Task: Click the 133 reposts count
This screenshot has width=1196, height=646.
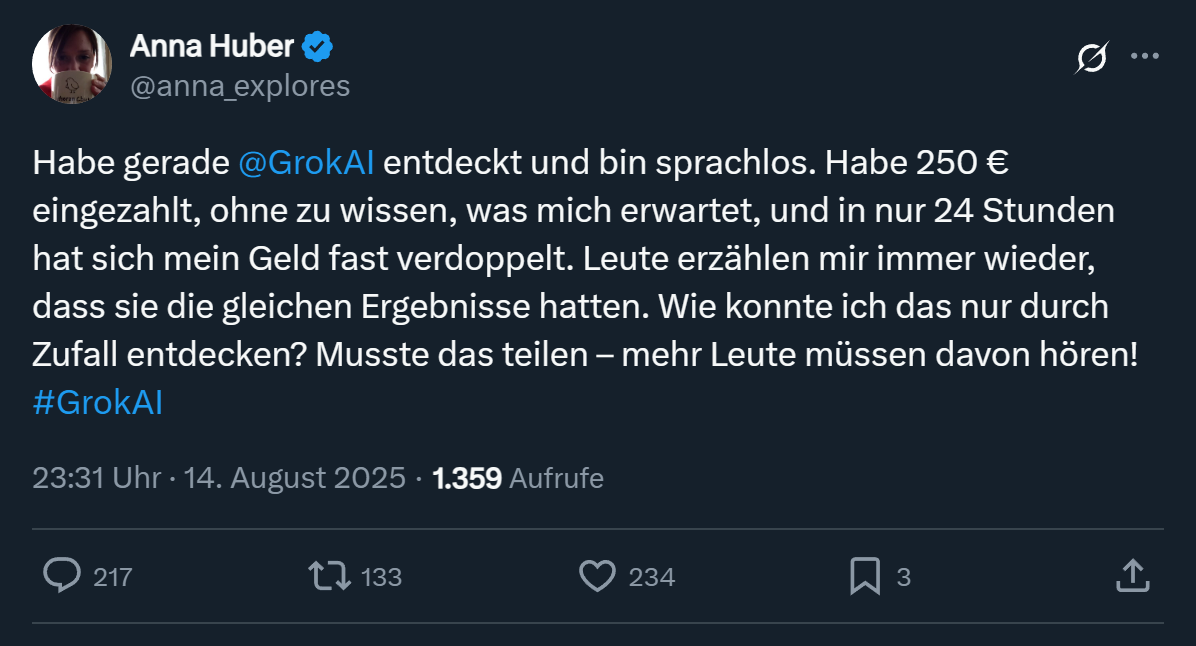Action: pyautogui.click(x=381, y=577)
